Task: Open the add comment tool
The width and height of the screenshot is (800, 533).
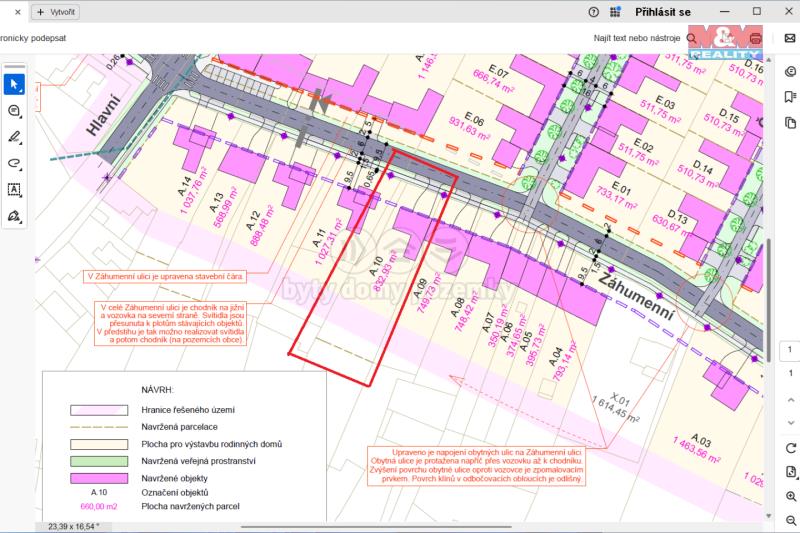Action: pyautogui.click(x=15, y=110)
